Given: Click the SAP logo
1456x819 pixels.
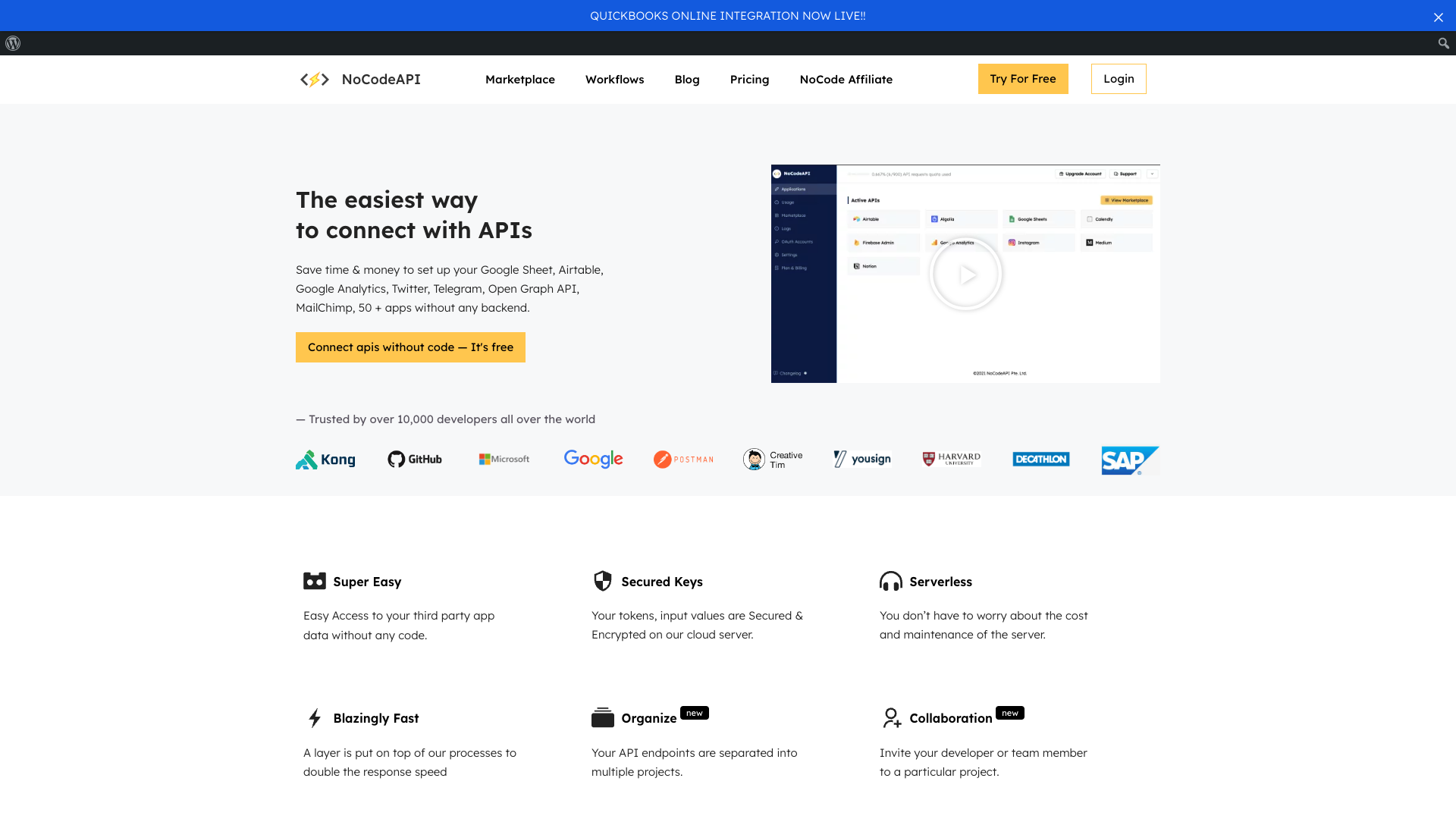Looking at the screenshot, I should point(1130,460).
